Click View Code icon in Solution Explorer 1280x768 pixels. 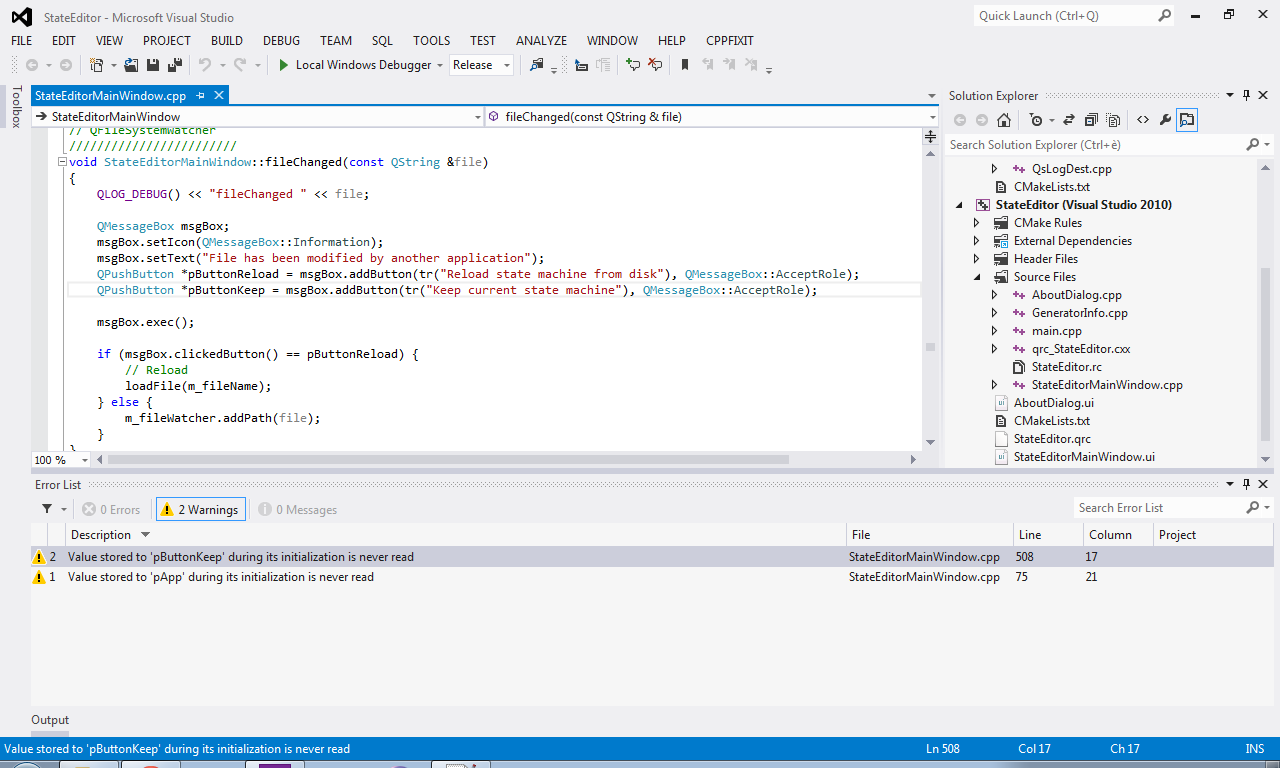1143,120
